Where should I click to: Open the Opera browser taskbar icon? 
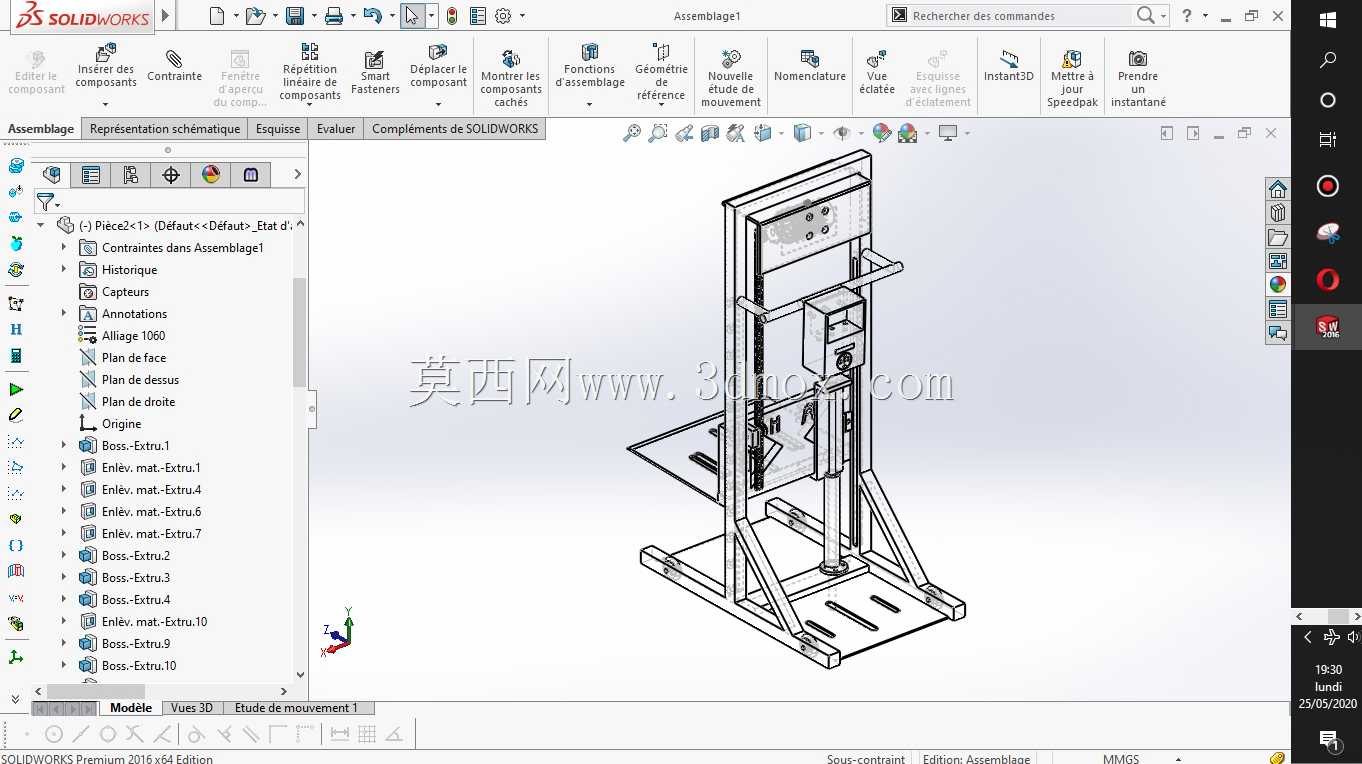point(1328,280)
